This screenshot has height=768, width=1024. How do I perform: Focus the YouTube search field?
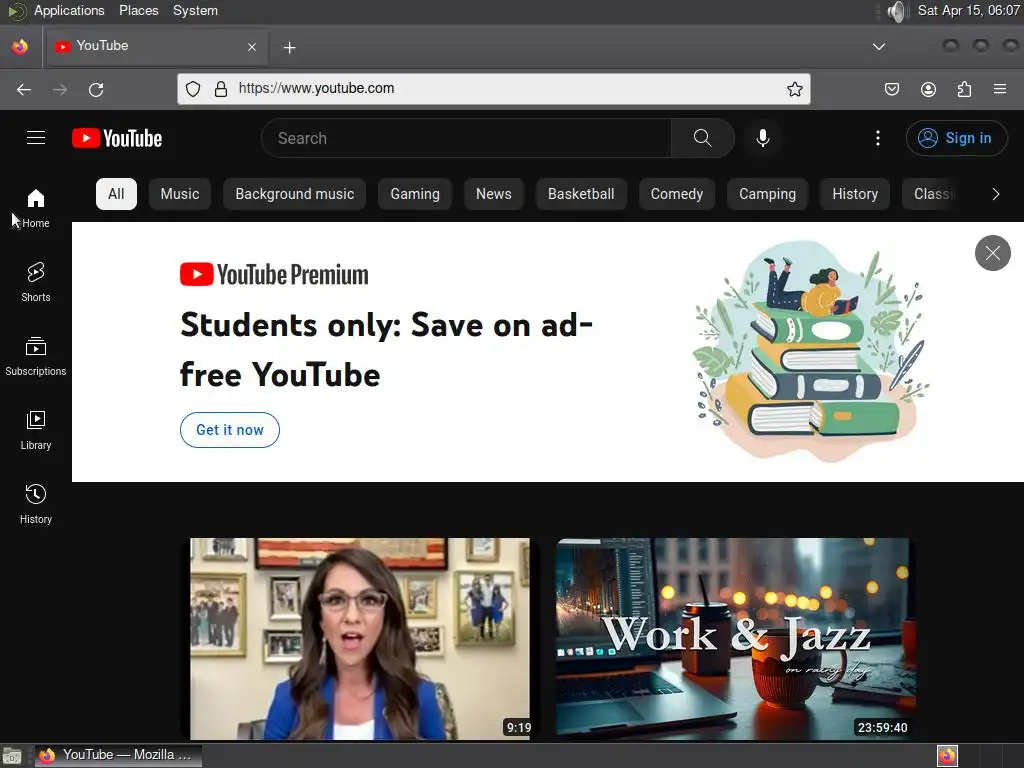click(x=466, y=138)
